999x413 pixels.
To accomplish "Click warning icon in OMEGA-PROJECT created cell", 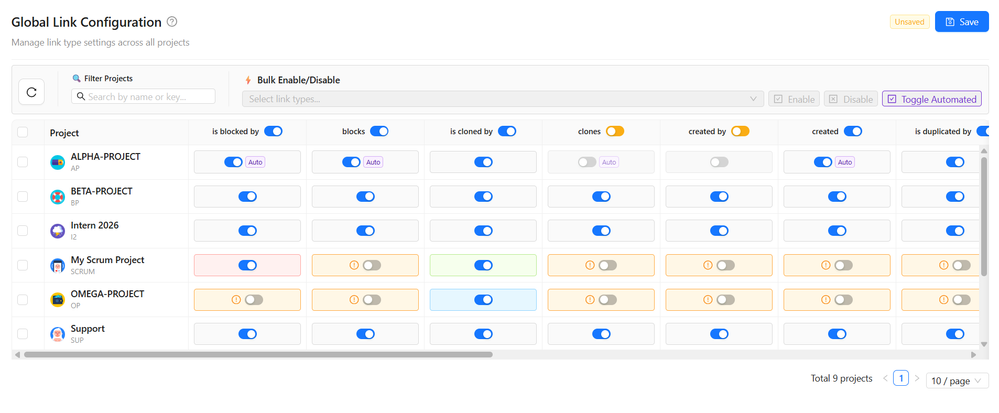I will (x=826, y=300).
